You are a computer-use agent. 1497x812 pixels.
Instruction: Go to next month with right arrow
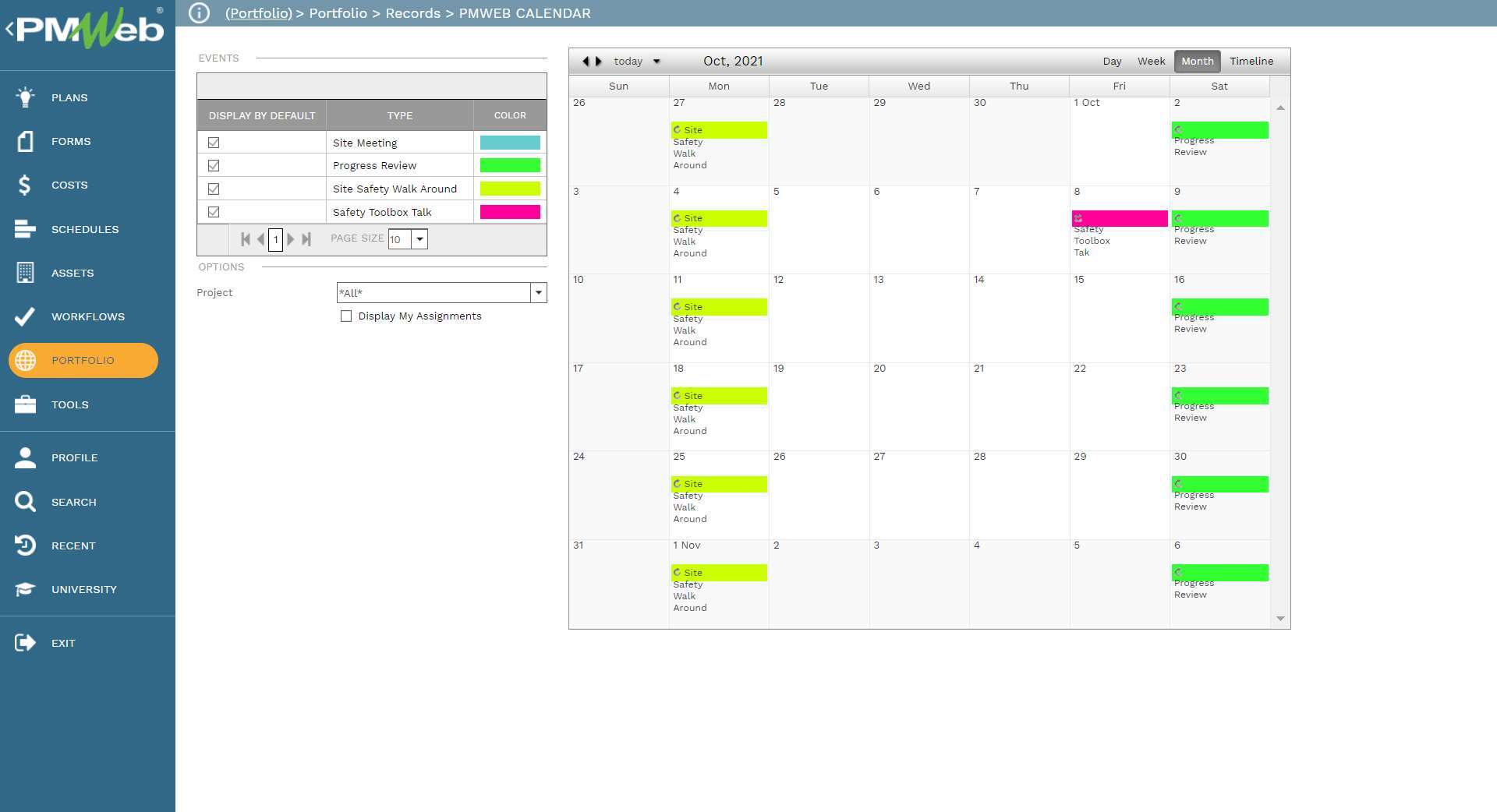coord(598,61)
